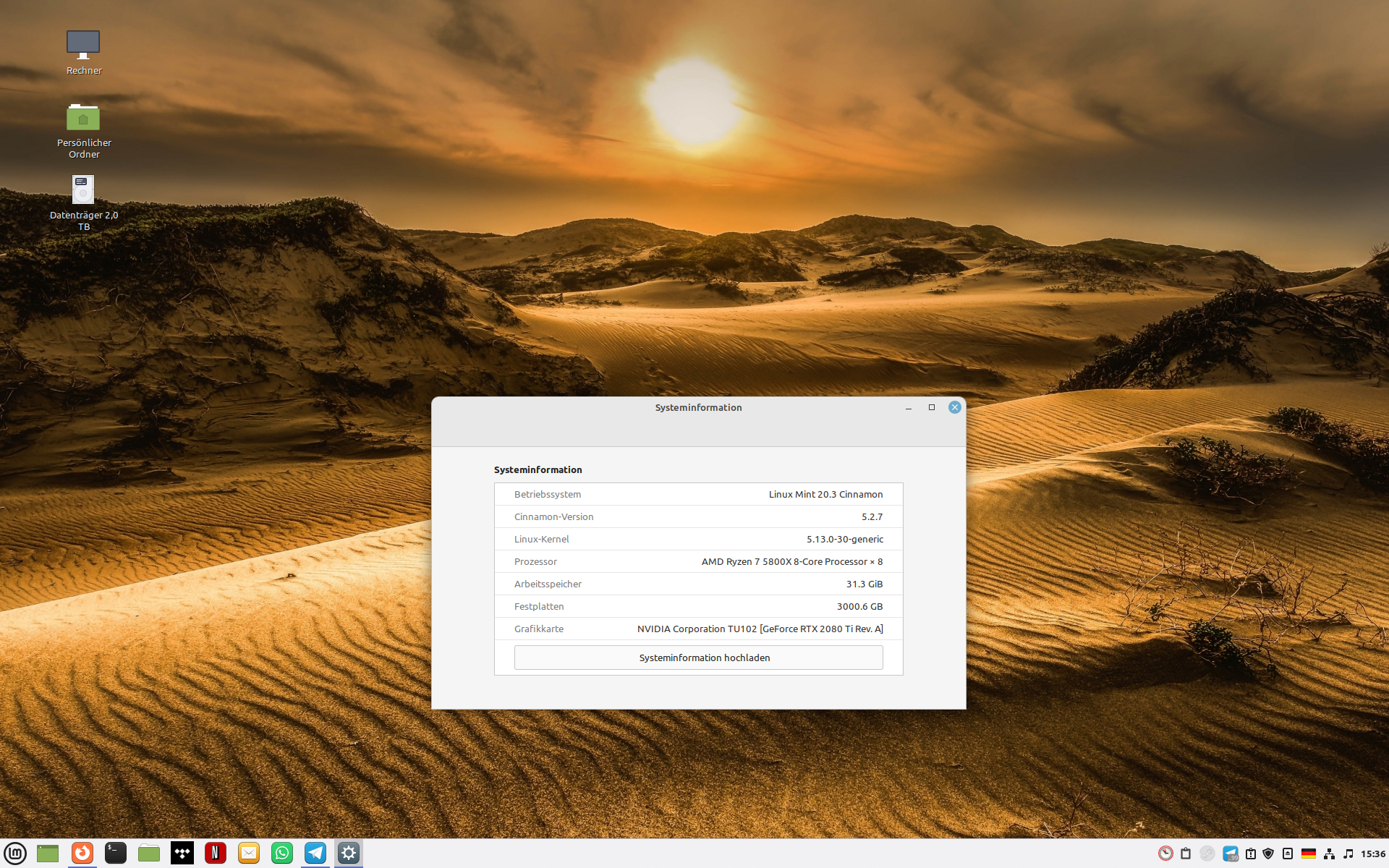The width and height of the screenshot is (1389, 868).
Task: Switch to Telegram in the panel
Action: pyautogui.click(x=315, y=854)
